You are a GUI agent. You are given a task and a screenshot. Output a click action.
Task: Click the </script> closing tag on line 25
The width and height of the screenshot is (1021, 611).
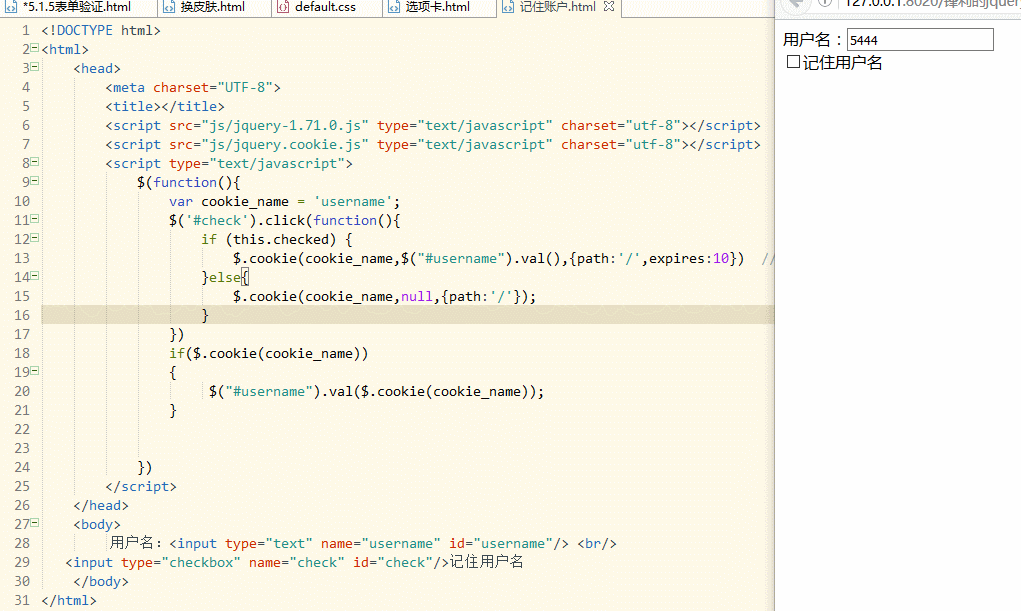point(141,487)
